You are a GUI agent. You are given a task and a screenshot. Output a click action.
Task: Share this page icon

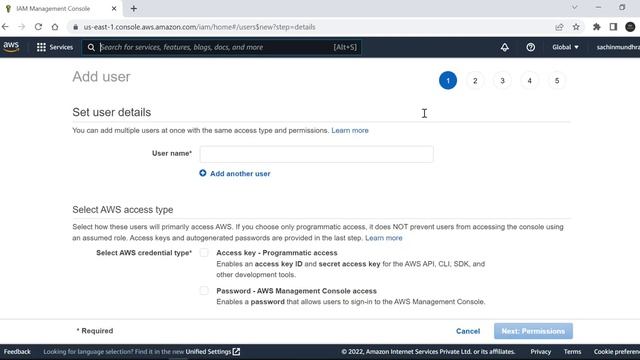[559, 27]
